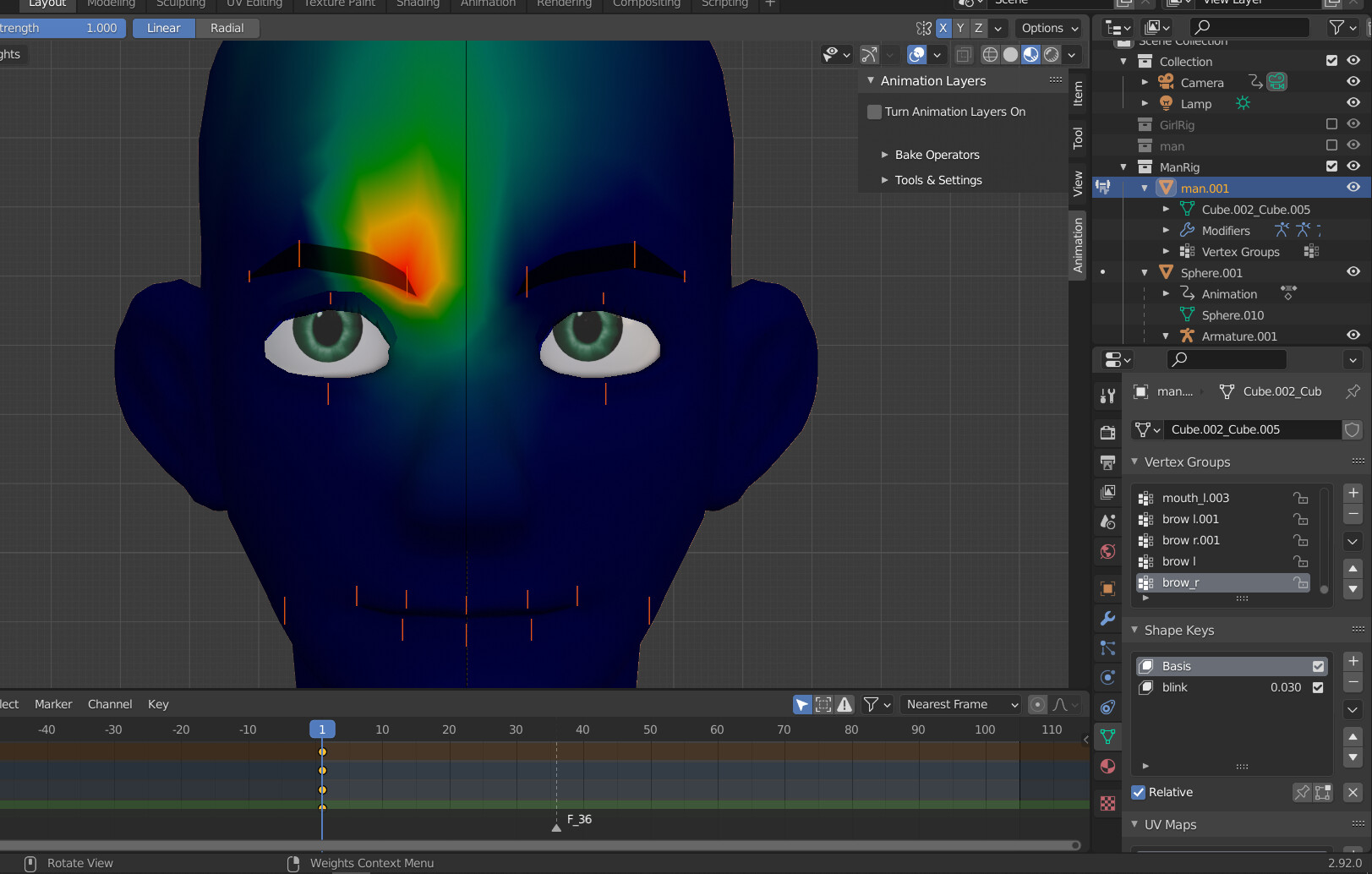Select the Physics Properties tab

(1107, 677)
